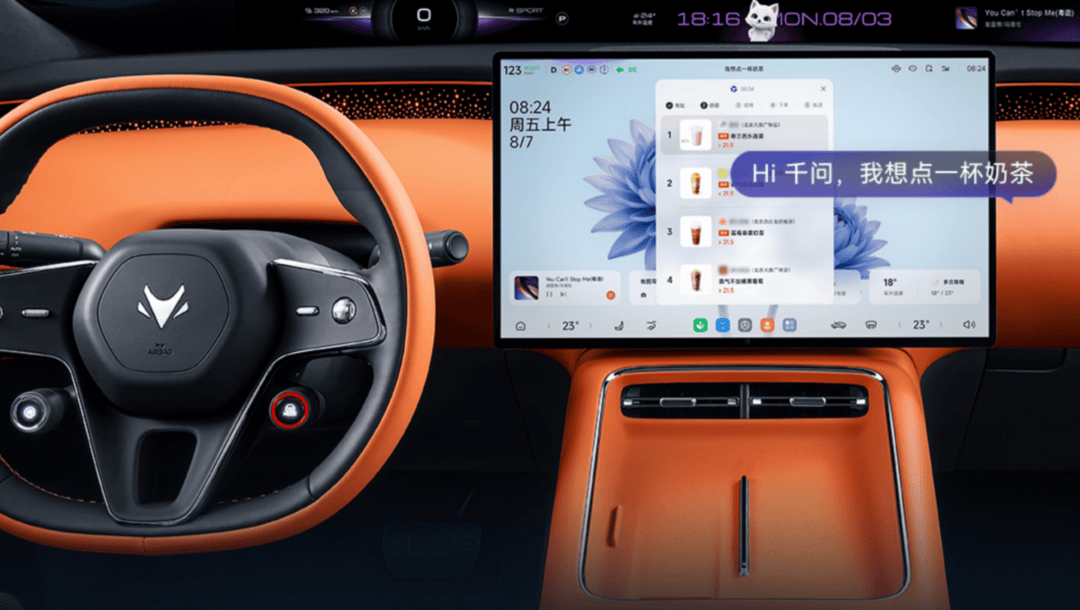Open the orange app in the dock
The width and height of the screenshot is (1080, 610).
click(767, 325)
